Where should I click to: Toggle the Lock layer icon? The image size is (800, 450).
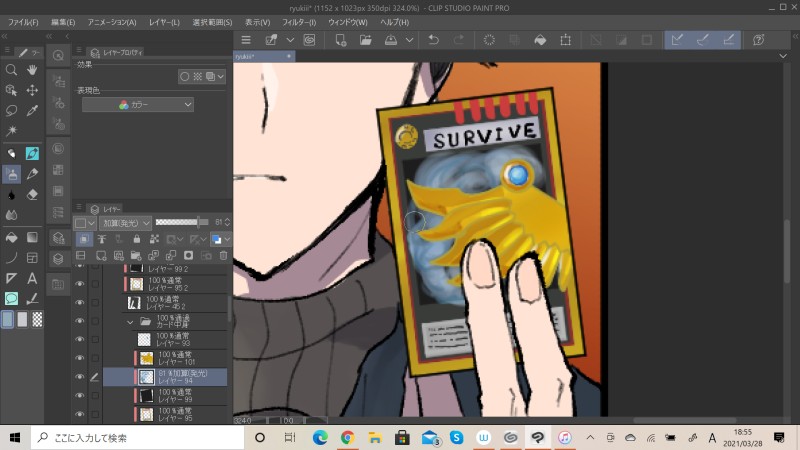click(x=136, y=239)
